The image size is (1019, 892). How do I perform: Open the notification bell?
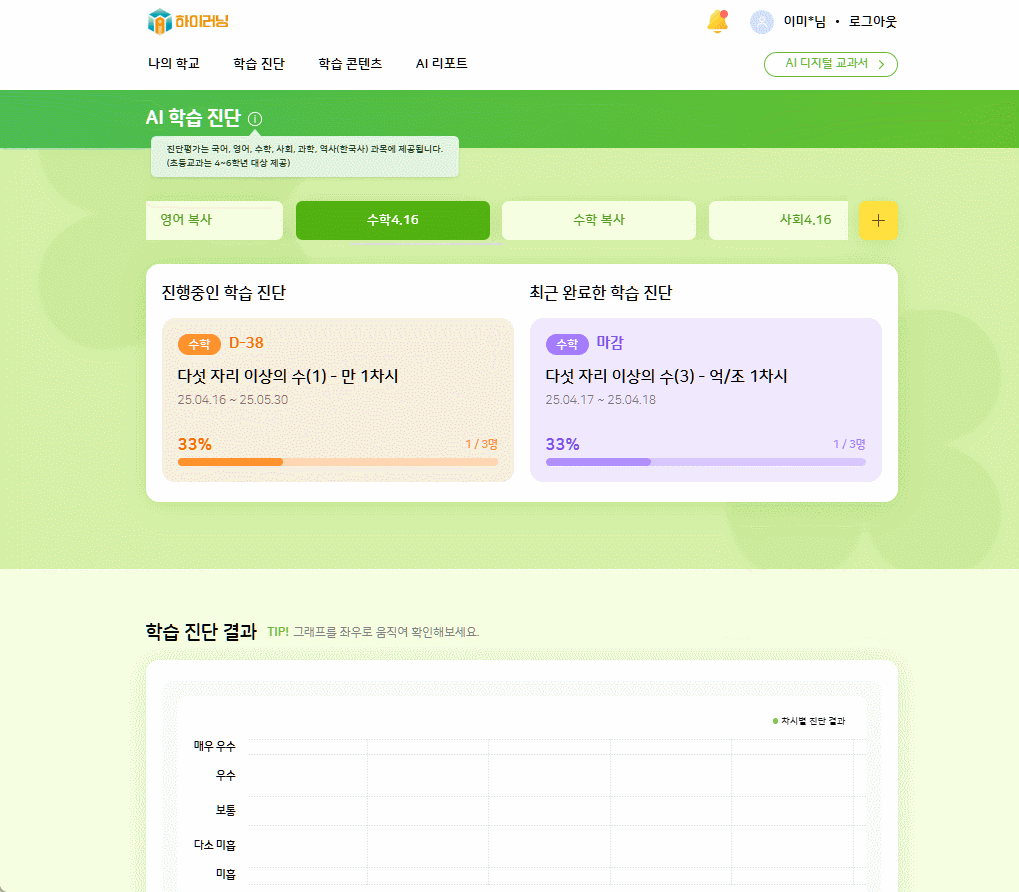(717, 22)
